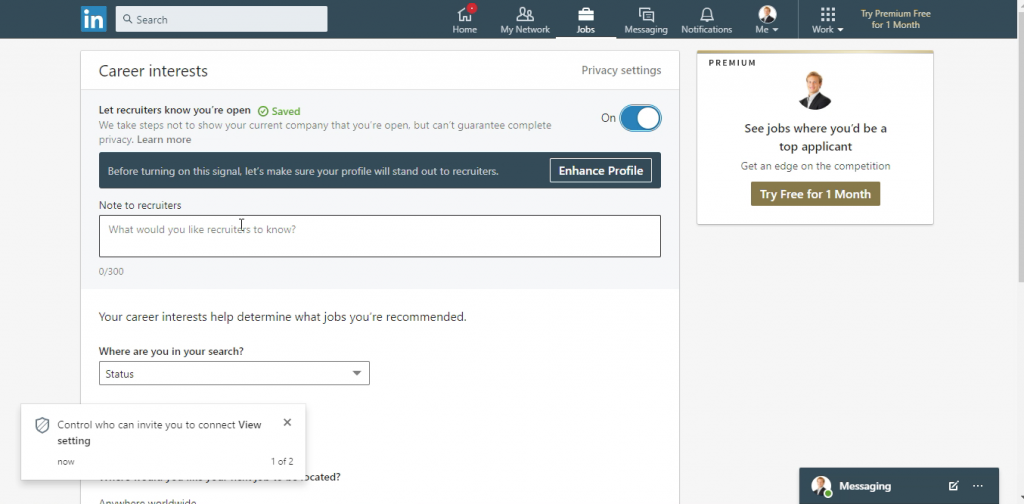Click the '1 of 2' notification counter
This screenshot has width=1024, height=504.
282,462
